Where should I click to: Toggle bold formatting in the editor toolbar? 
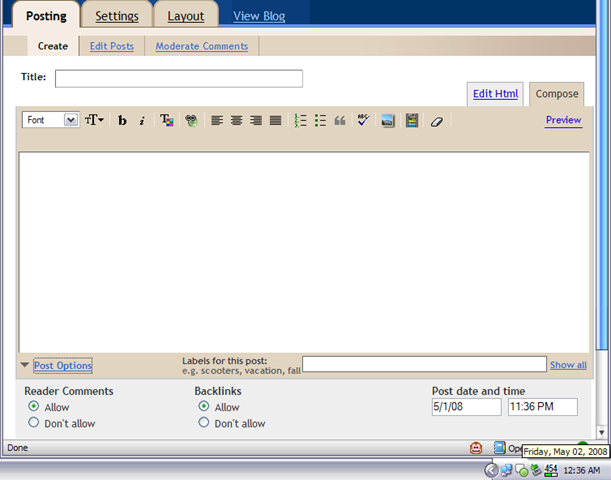point(122,120)
